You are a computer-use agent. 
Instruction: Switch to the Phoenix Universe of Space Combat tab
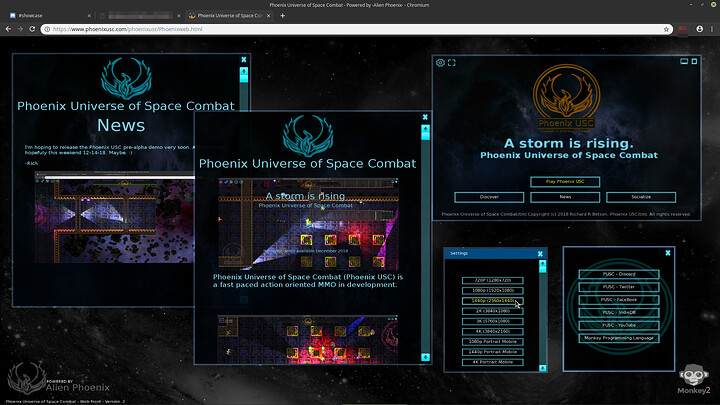pos(230,16)
